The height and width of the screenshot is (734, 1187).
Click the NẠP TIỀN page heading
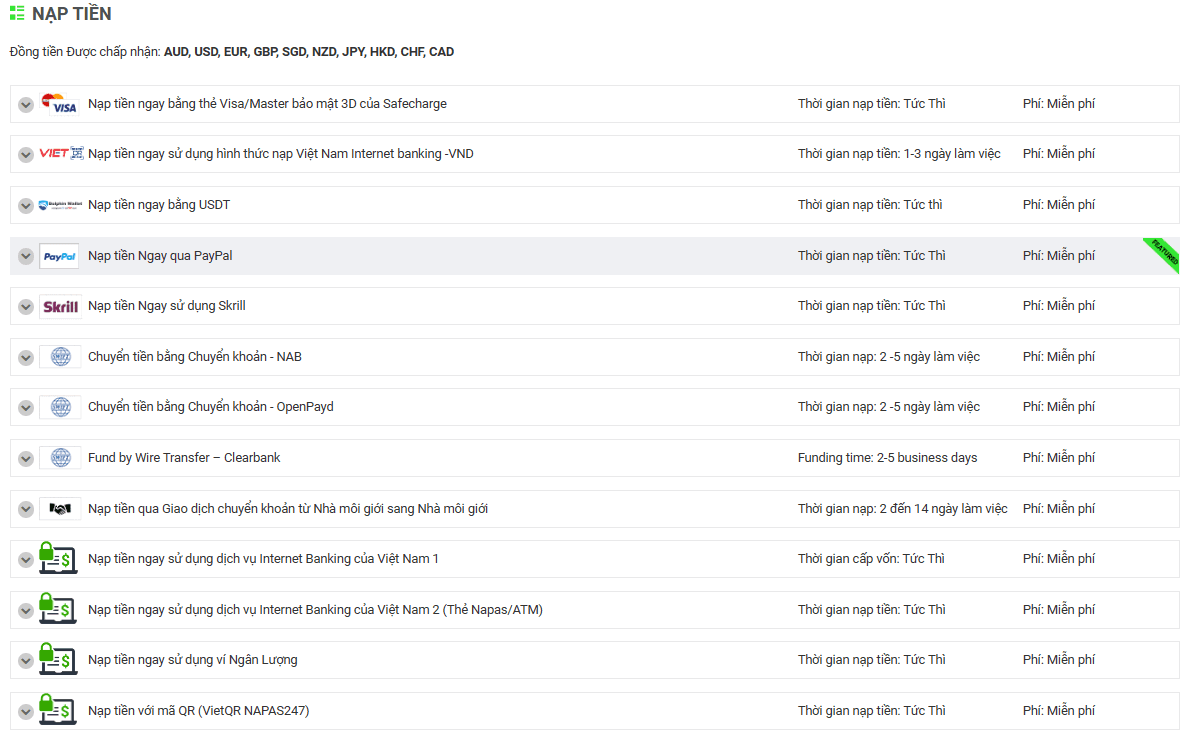pyautogui.click(x=72, y=14)
